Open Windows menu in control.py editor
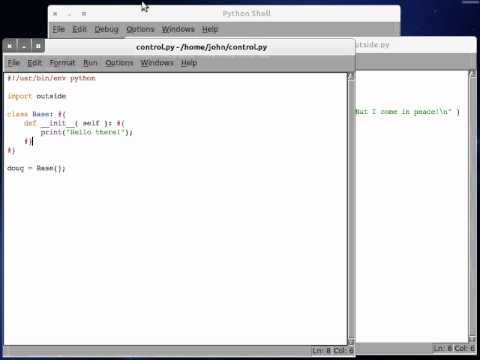Image resolution: width=480 pixels, height=360 pixels. 157,63
